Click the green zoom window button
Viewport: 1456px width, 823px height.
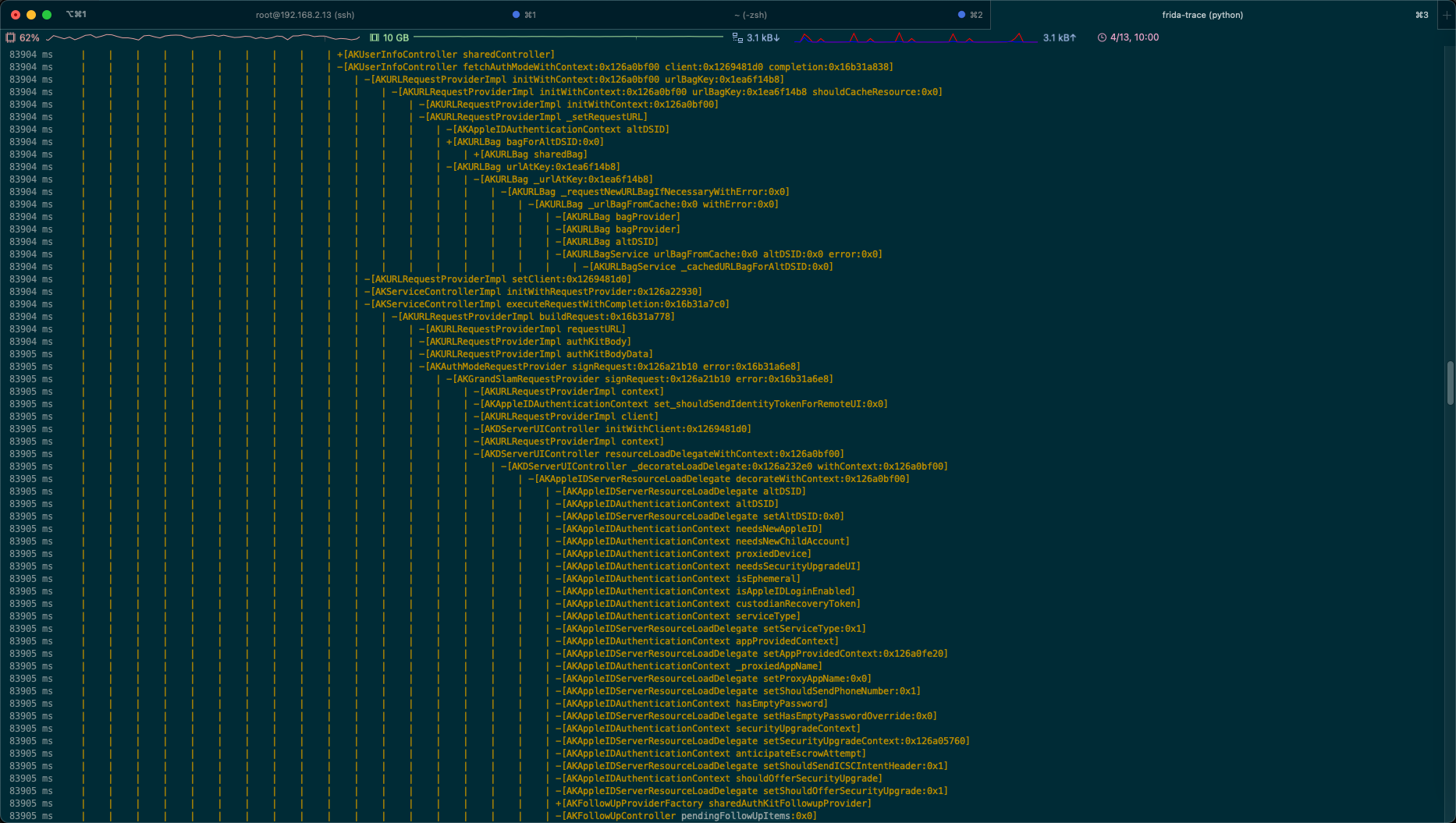pyautogui.click(x=47, y=15)
